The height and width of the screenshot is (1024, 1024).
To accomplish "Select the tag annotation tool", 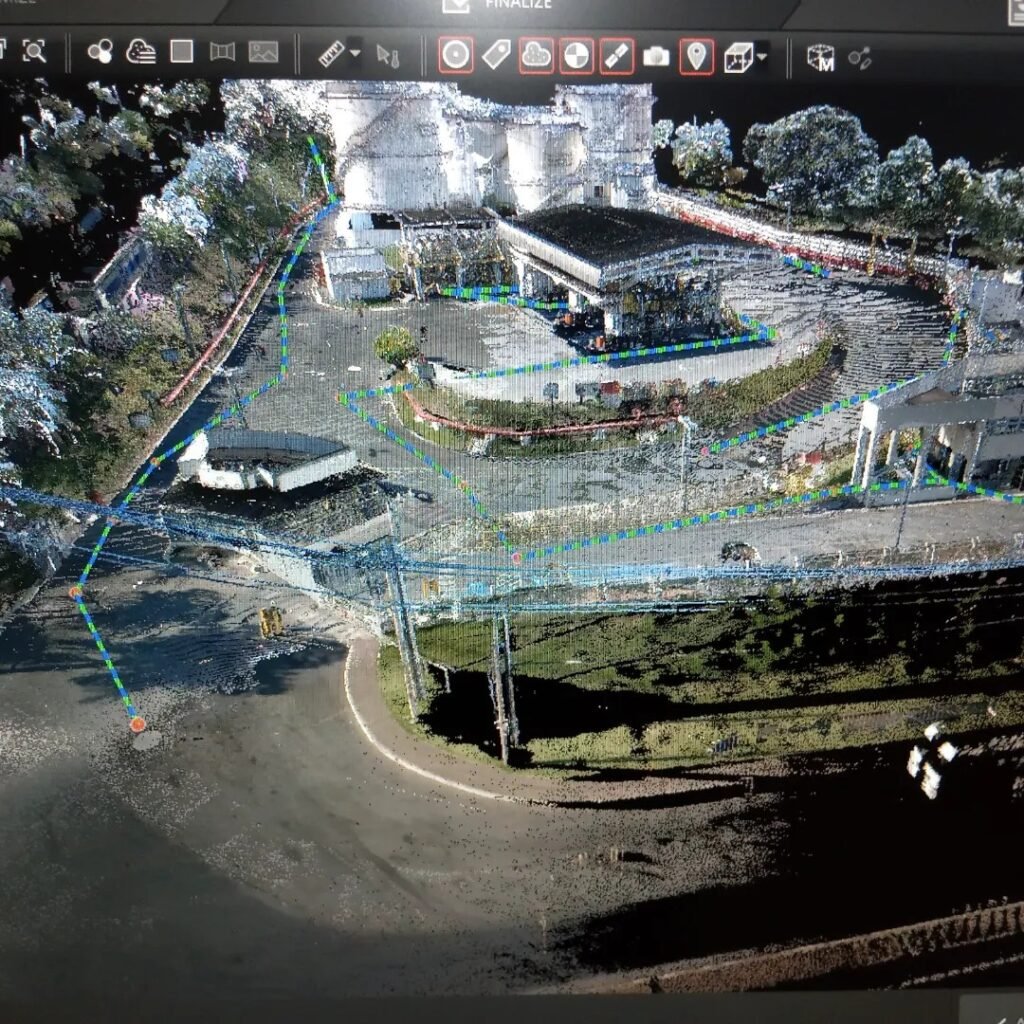I will click(494, 55).
